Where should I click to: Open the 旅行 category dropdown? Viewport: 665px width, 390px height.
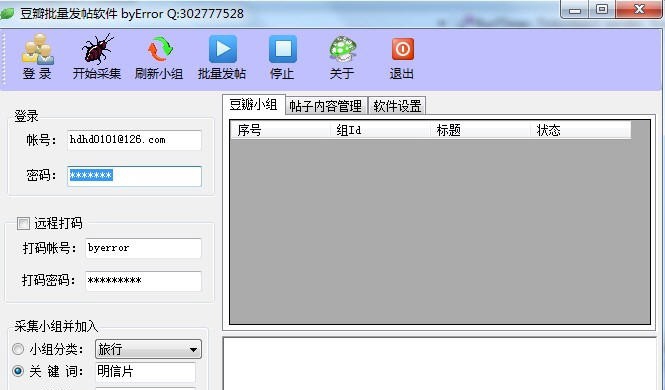coord(148,349)
